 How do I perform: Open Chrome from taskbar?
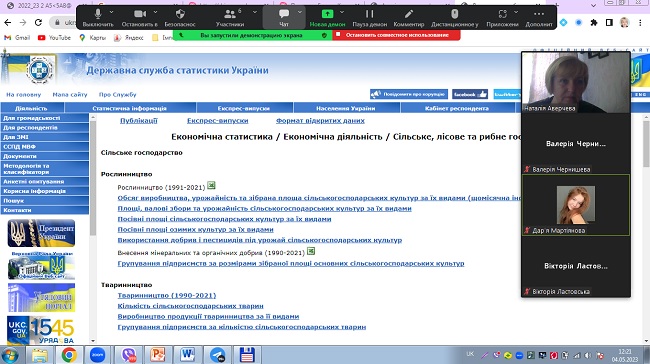[x=69, y=355]
